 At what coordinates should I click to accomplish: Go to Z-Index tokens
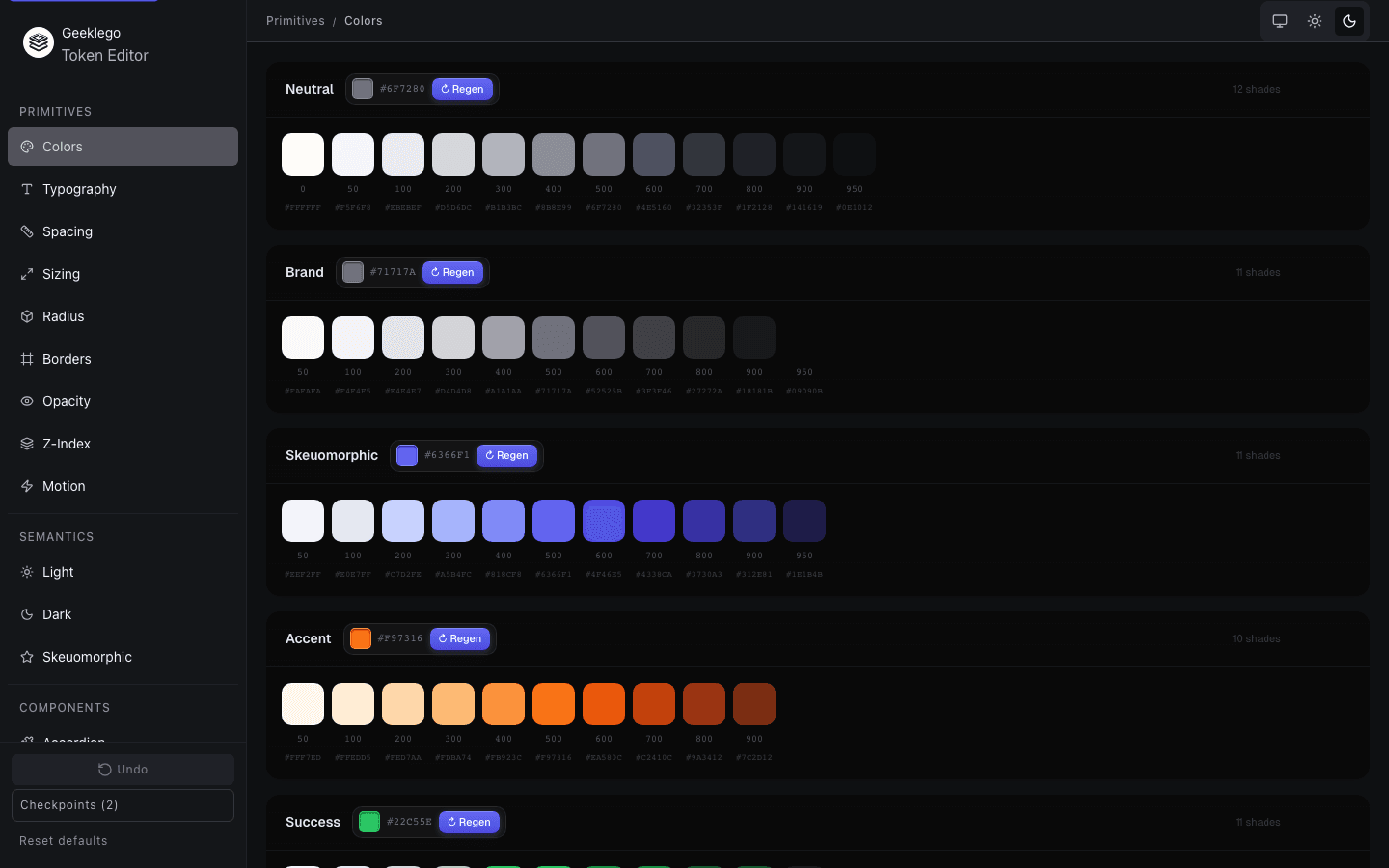click(x=123, y=444)
